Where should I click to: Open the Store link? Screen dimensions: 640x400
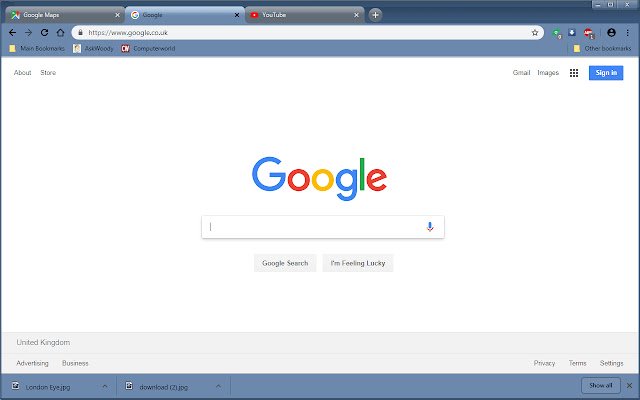point(48,73)
